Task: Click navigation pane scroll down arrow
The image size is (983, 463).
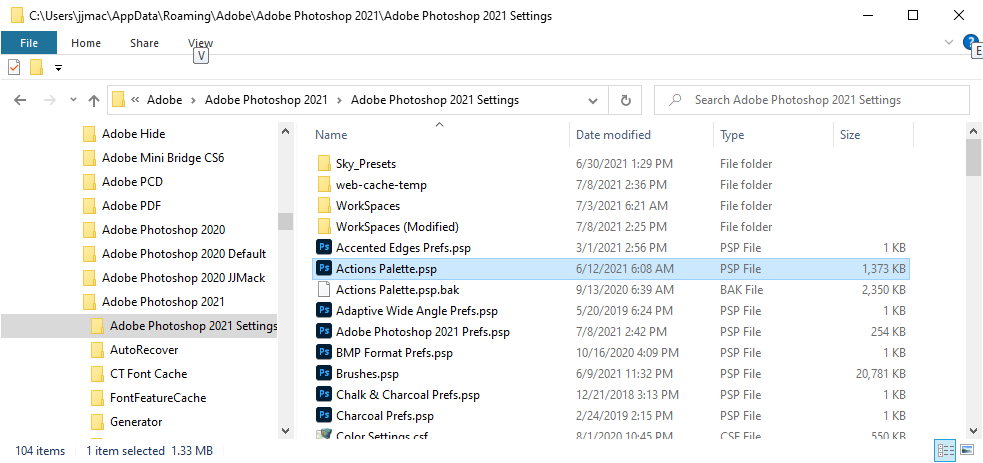Action: [x=285, y=430]
